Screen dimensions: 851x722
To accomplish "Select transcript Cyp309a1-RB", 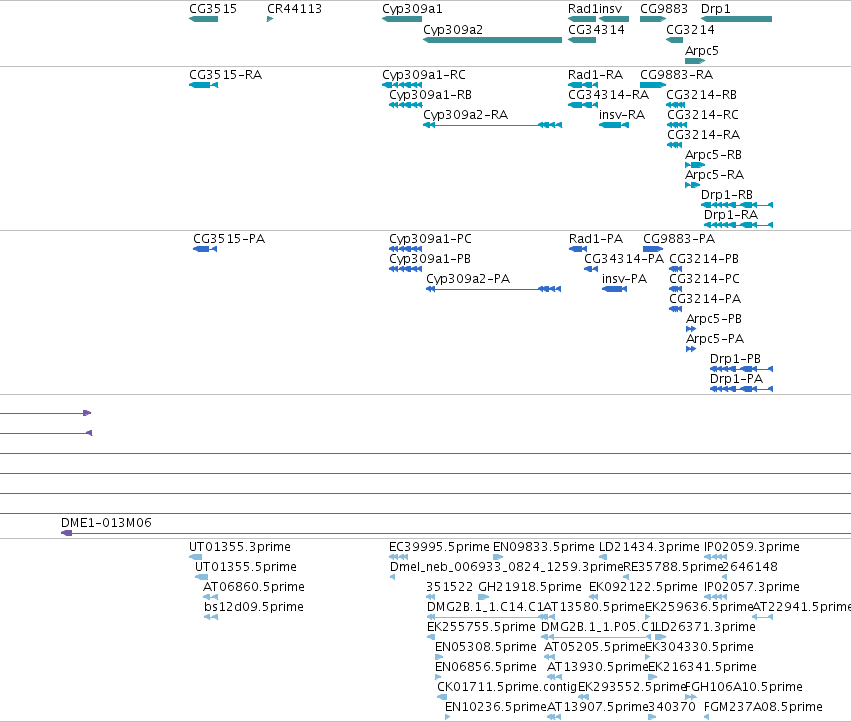I will coord(430,95).
